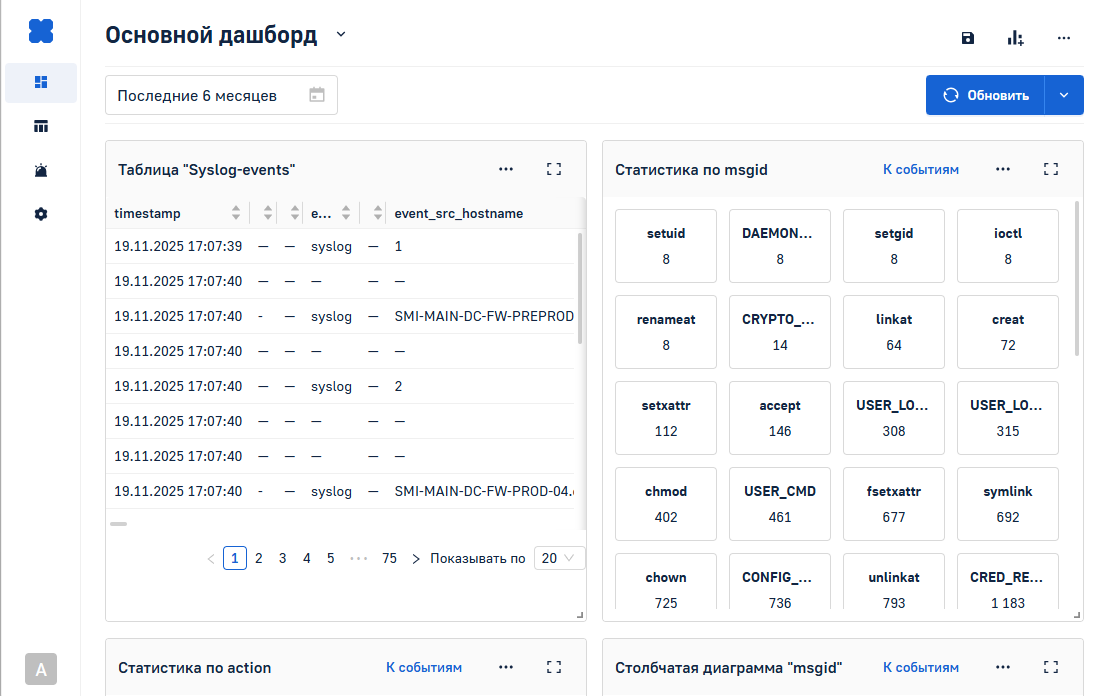Select the USER_CMD statistic tile
Screen dimensions: 1102x696
click(780, 503)
